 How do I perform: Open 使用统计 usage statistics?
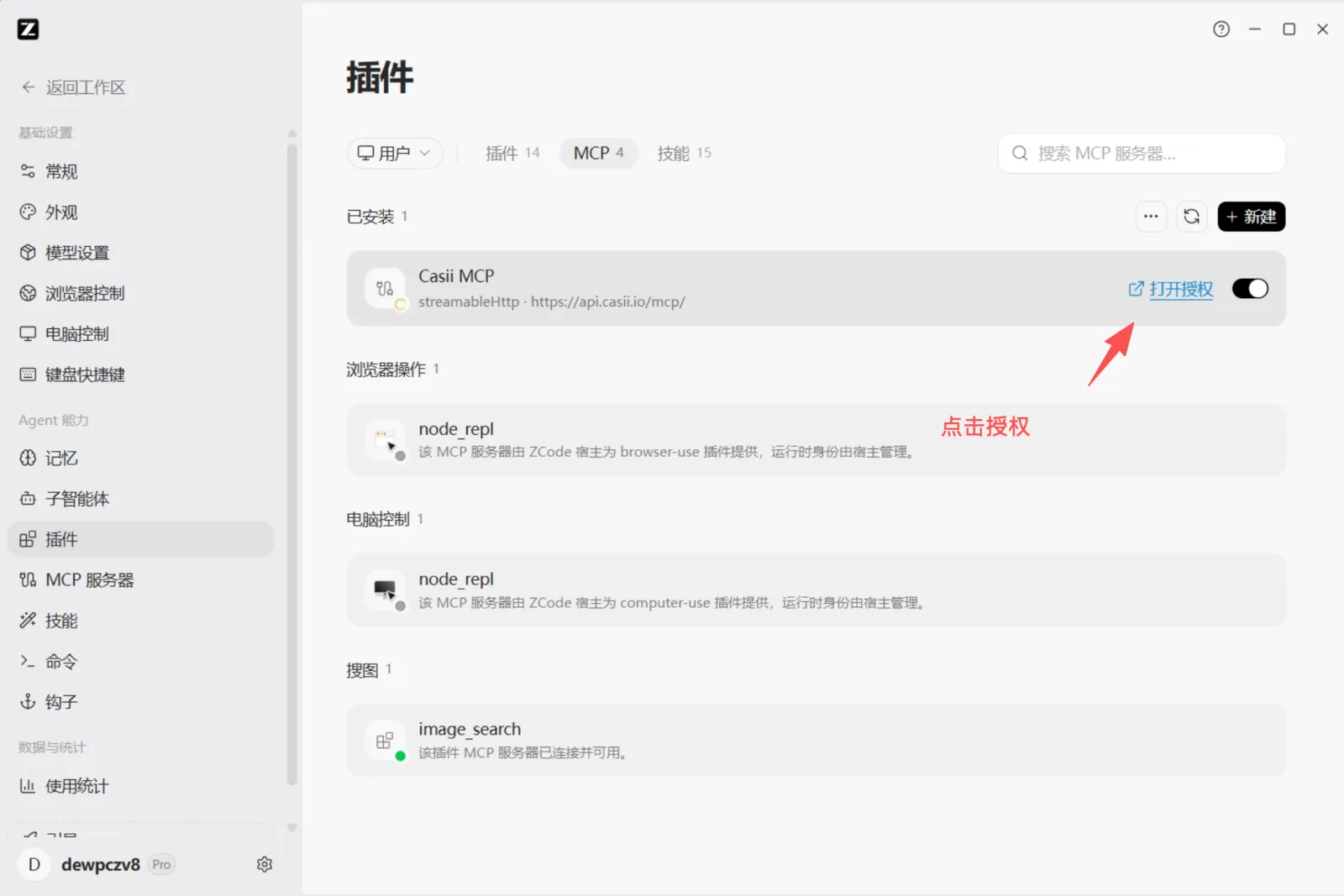point(141,786)
